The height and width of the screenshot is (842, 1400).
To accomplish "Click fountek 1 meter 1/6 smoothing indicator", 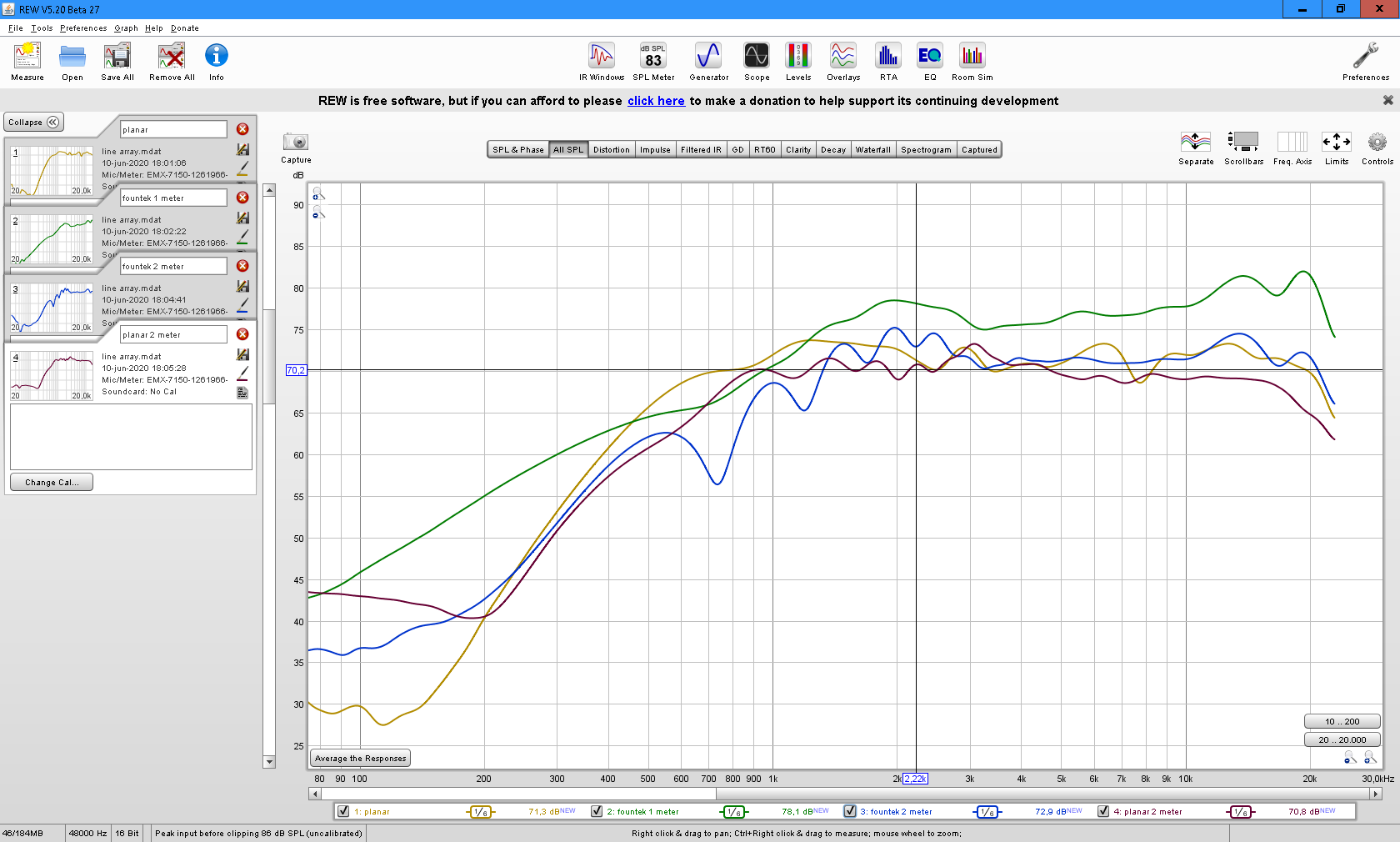I will click(734, 812).
